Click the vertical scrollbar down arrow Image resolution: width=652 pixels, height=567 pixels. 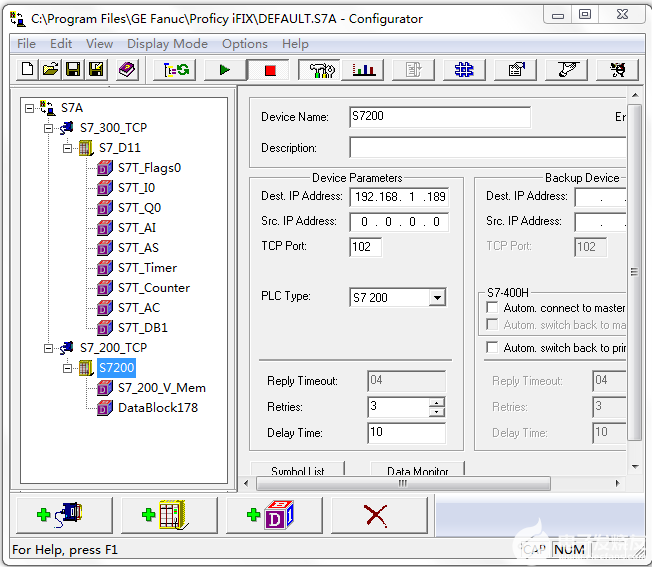click(x=635, y=466)
